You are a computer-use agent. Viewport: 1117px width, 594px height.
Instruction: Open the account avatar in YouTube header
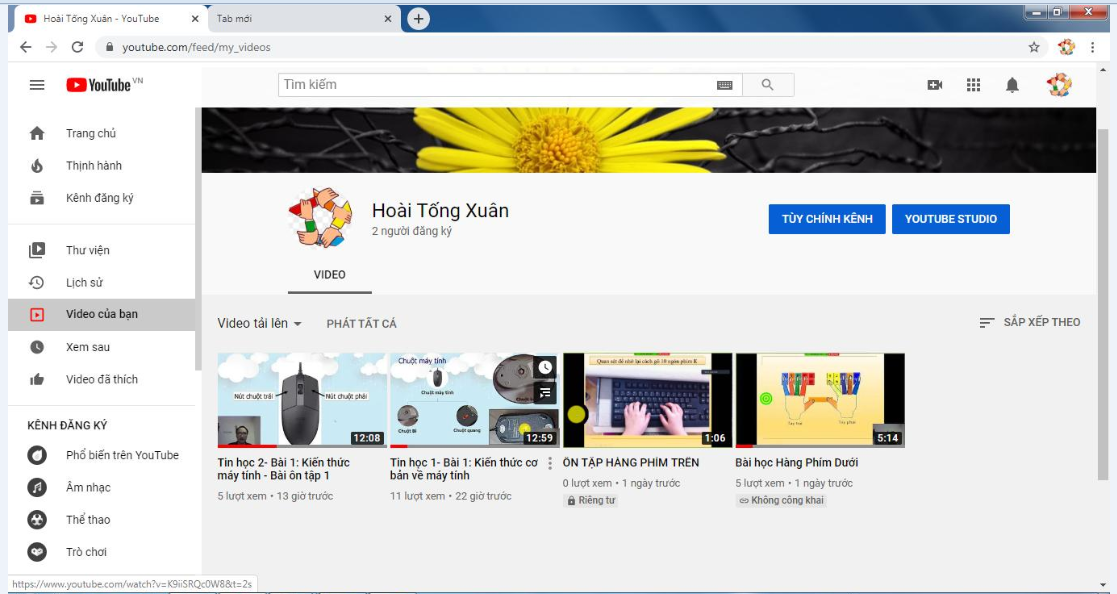(x=1059, y=85)
